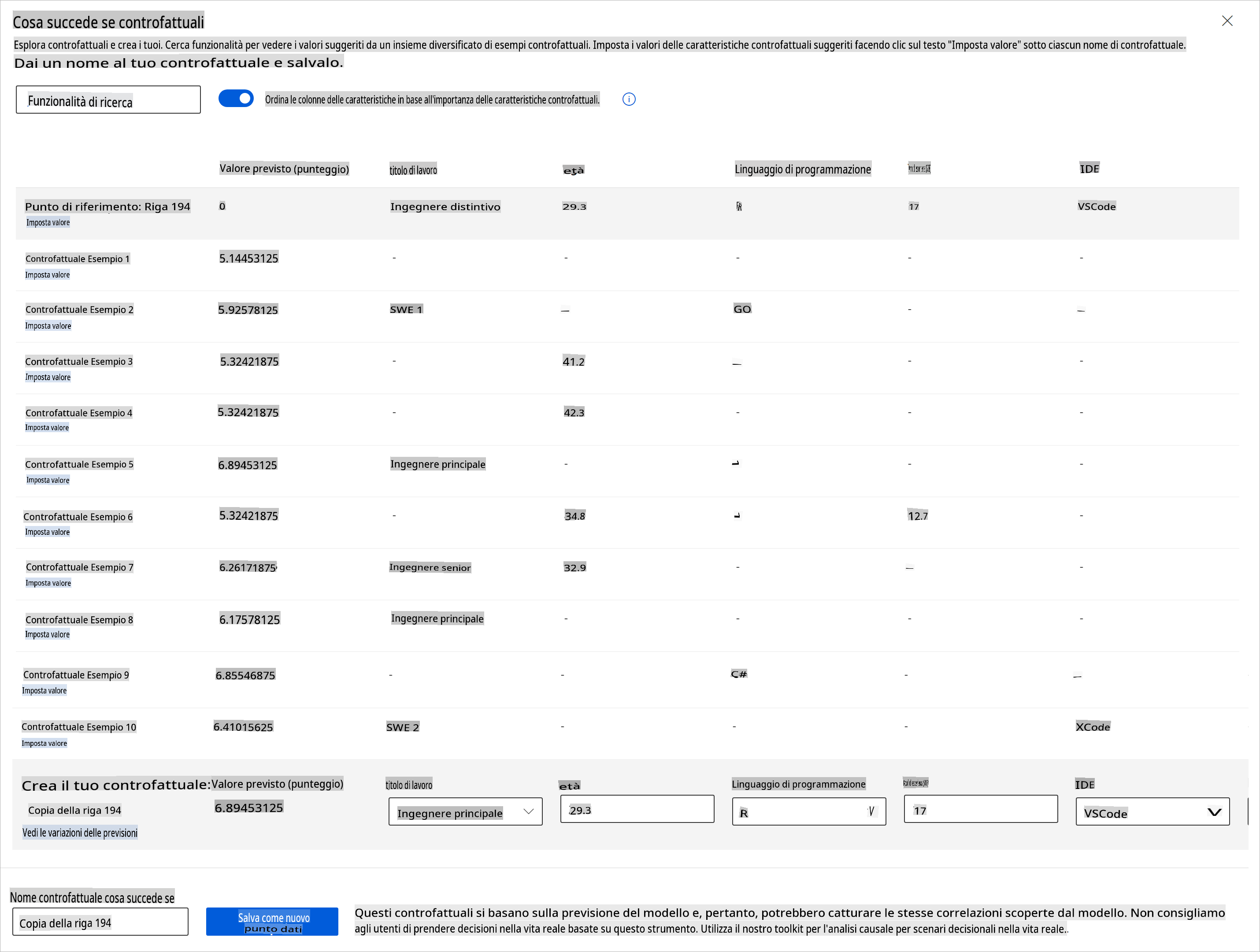The width and height of the screenshot is (1260, 952).
Task: Click Imposta valore under Punto di riferimento
Action: 48,222
